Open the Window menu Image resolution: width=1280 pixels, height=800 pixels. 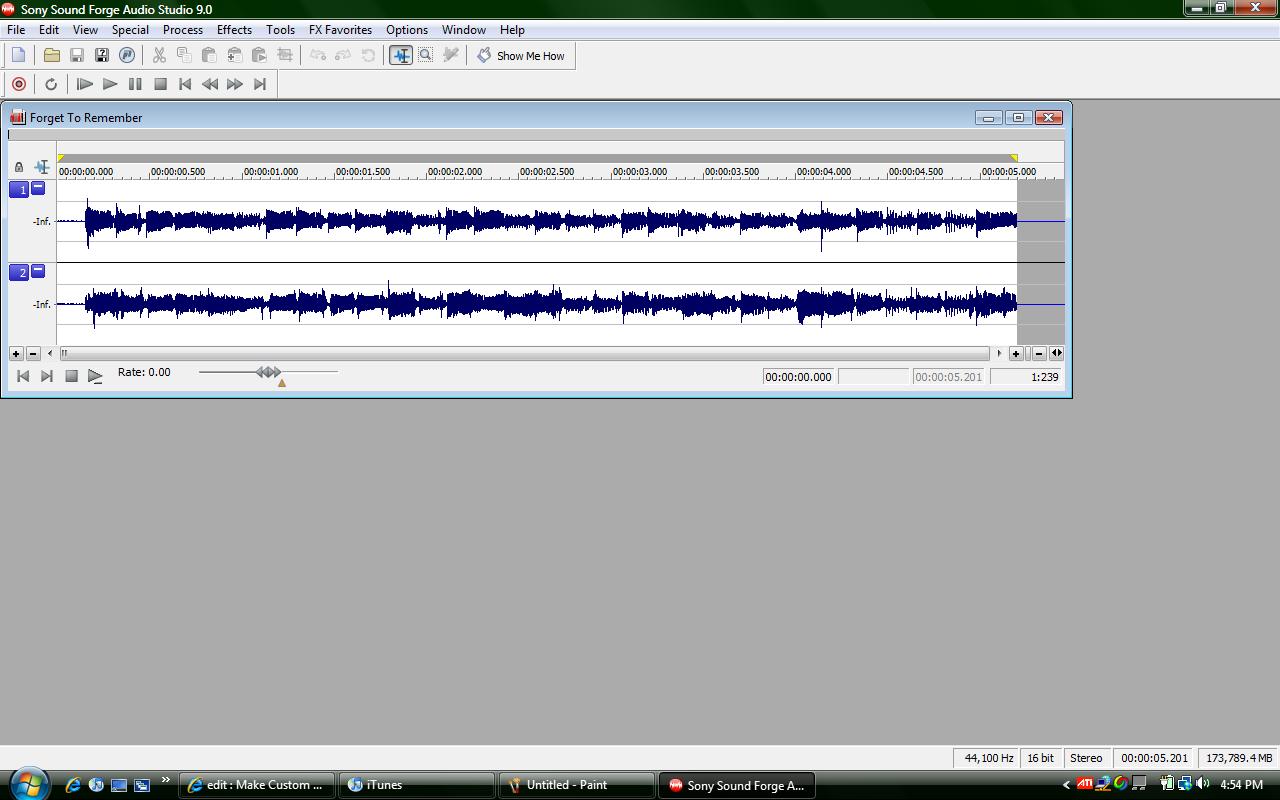pos(464,30)
